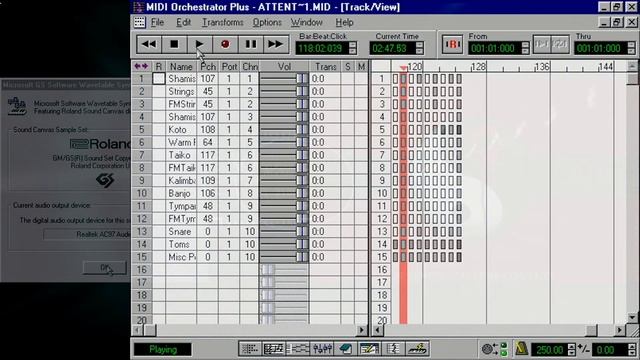Open the File menu

pyautogui.click(x=157, y=22)
